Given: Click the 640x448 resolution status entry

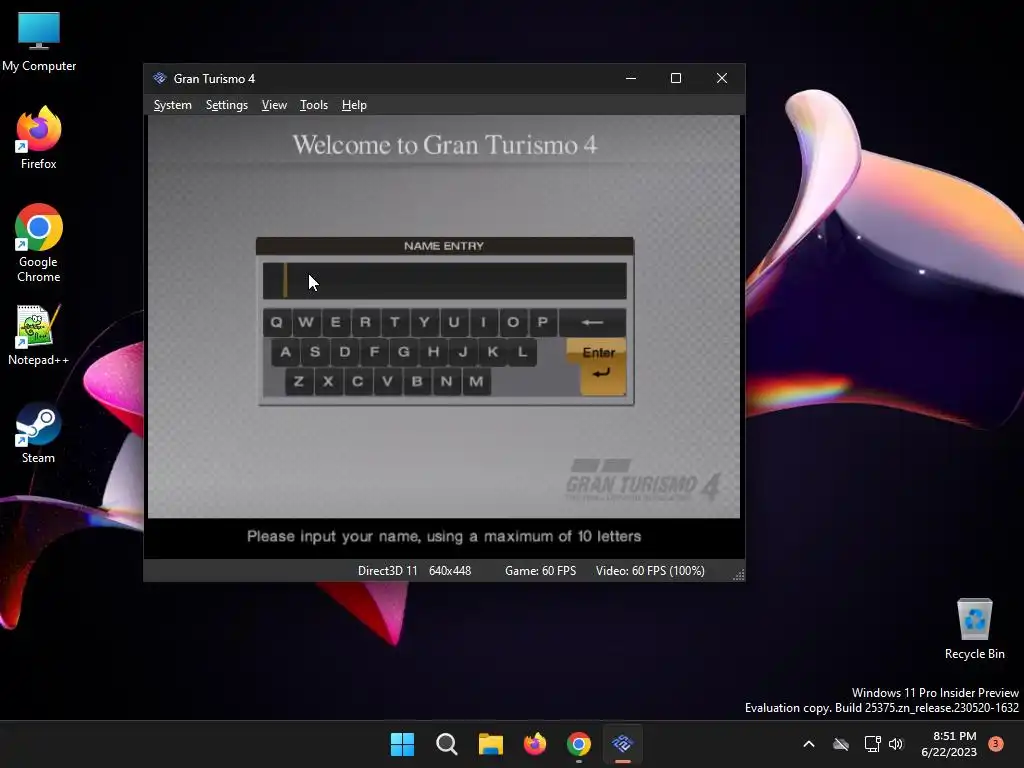Looking at the screenshot, I should point(450,571).
